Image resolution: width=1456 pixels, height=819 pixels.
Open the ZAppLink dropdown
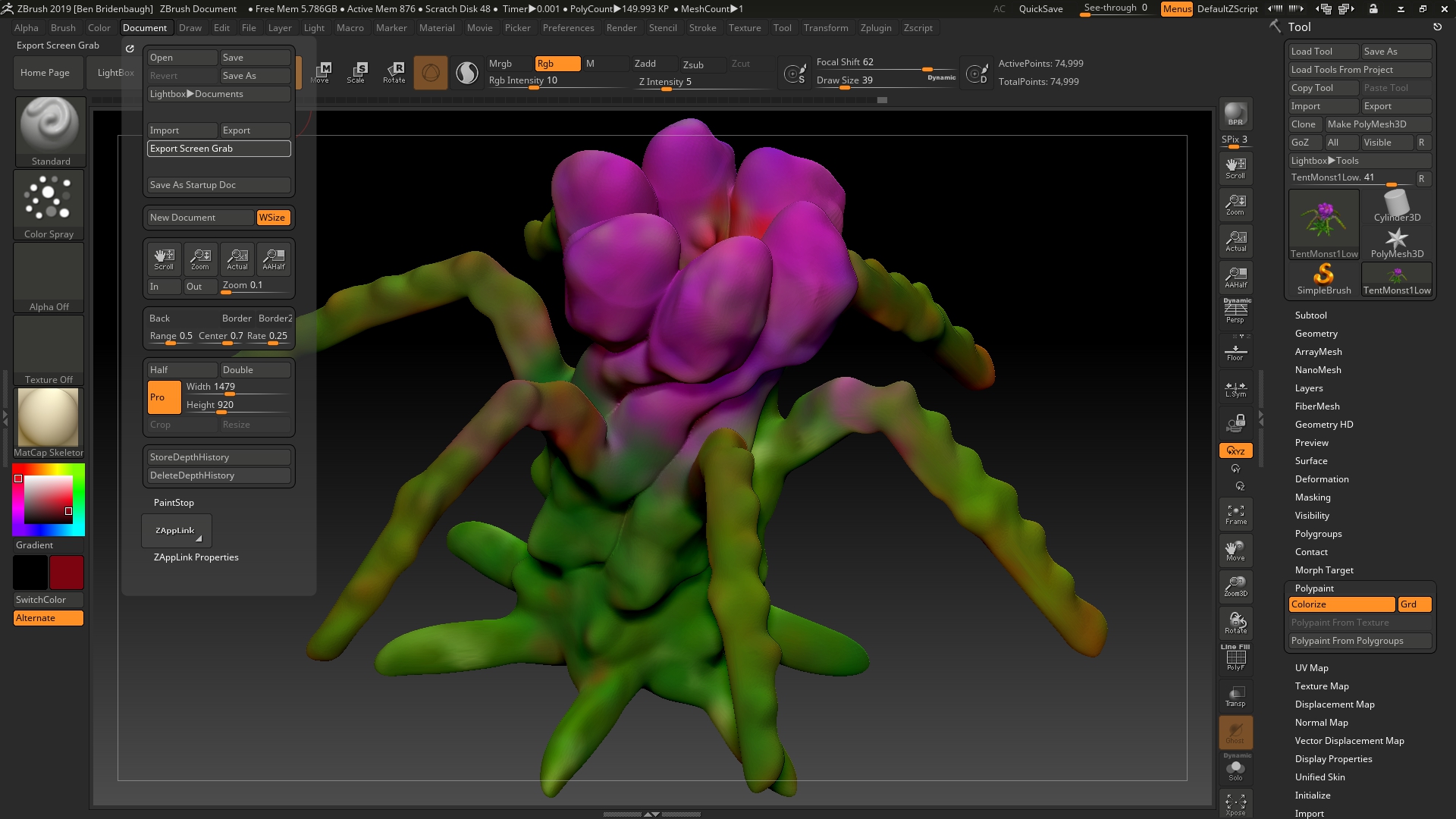[176, 530]
